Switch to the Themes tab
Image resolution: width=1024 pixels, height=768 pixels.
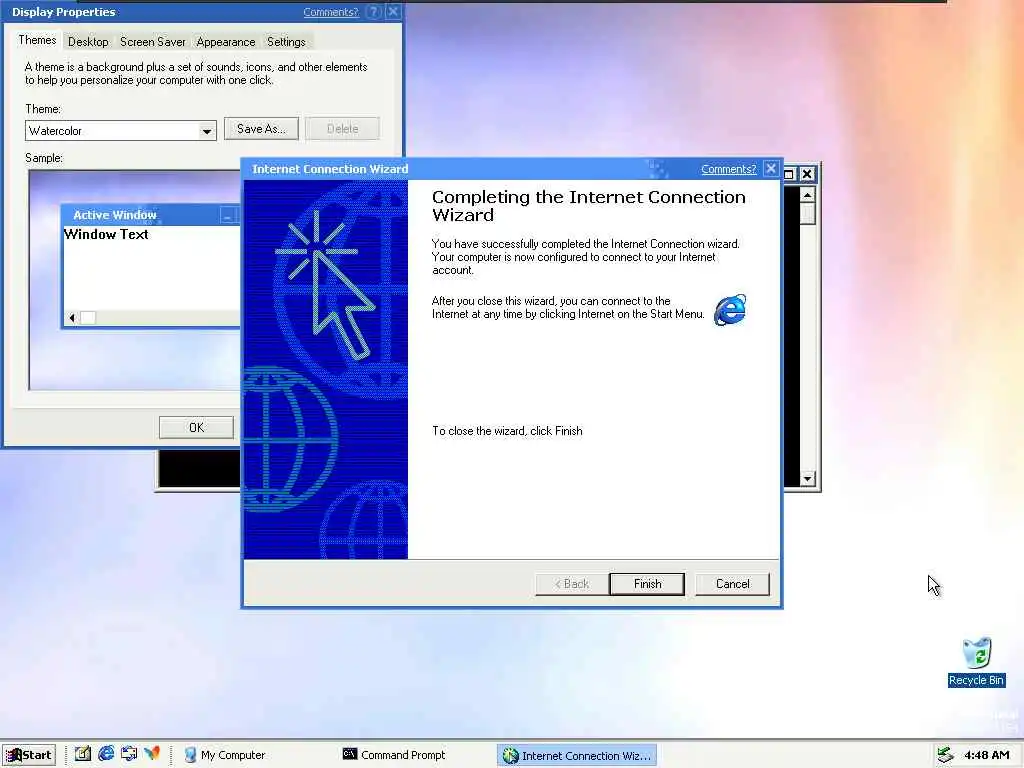coord(37,40)
